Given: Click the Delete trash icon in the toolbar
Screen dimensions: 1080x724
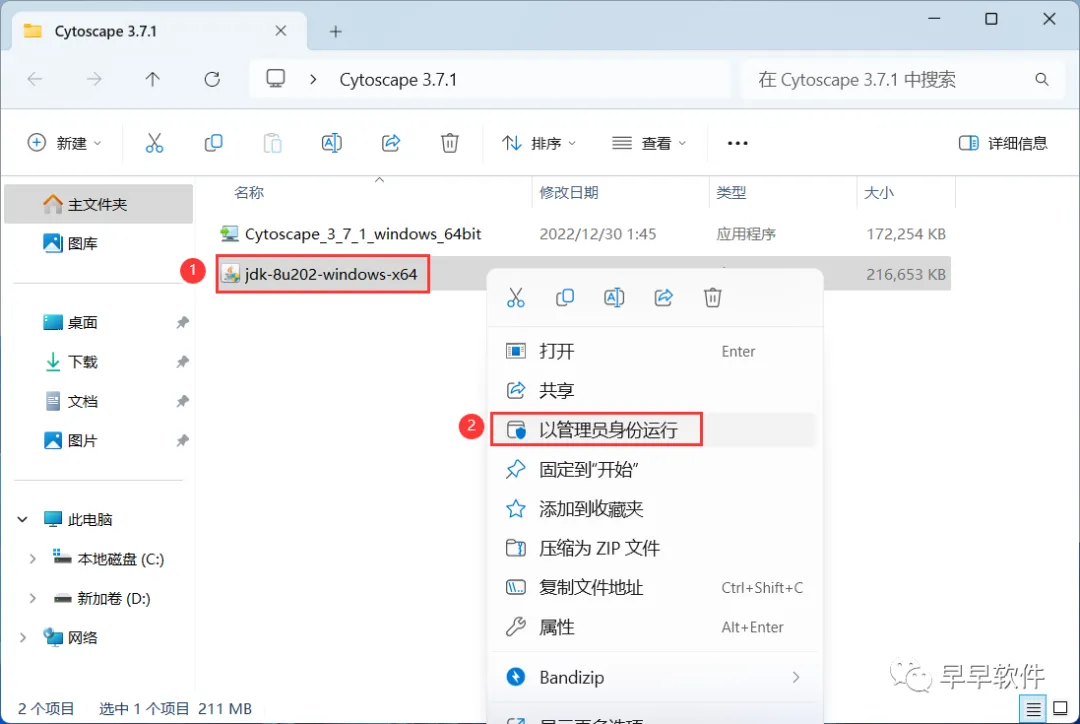Looking at the screenshot, I should (x=450, y=143).
